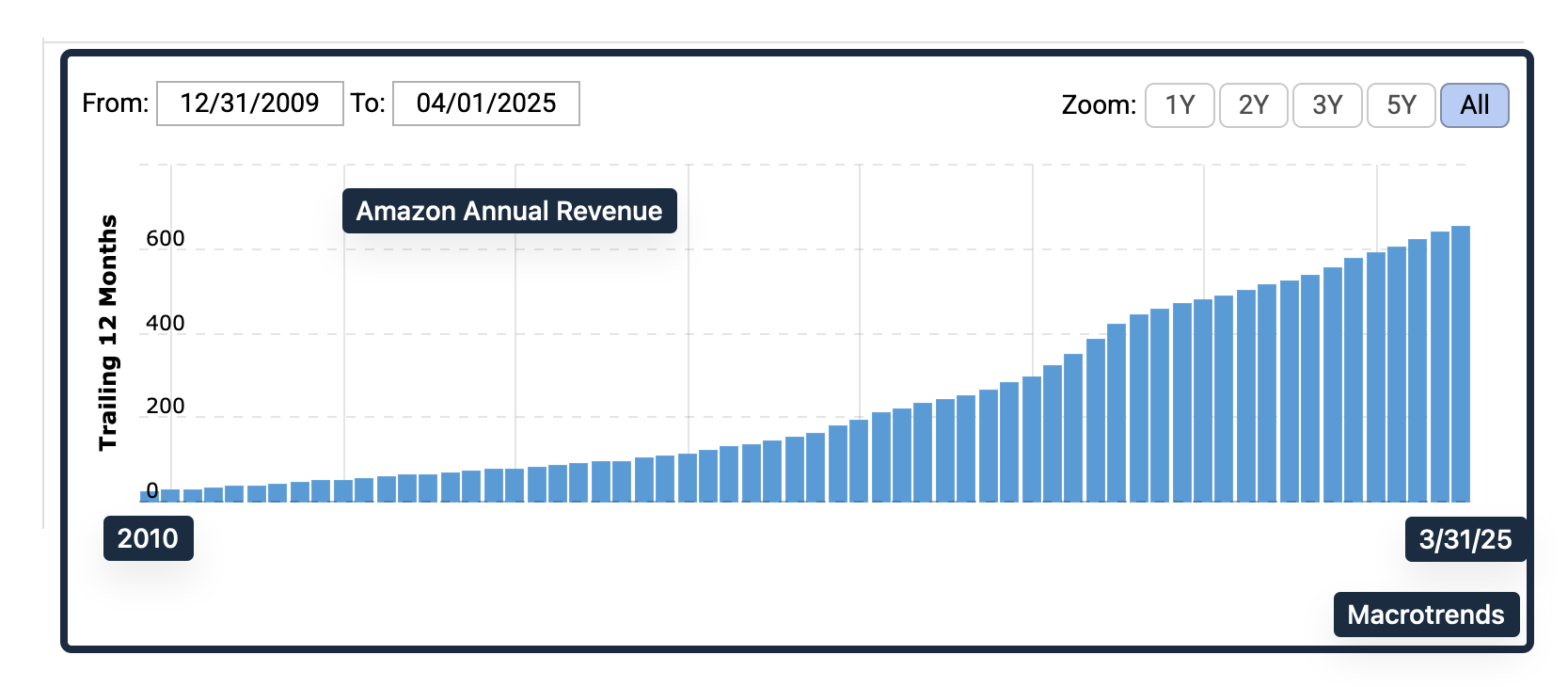Set zoom to 5Y
1568x687 pixels.
[1402, 104]
